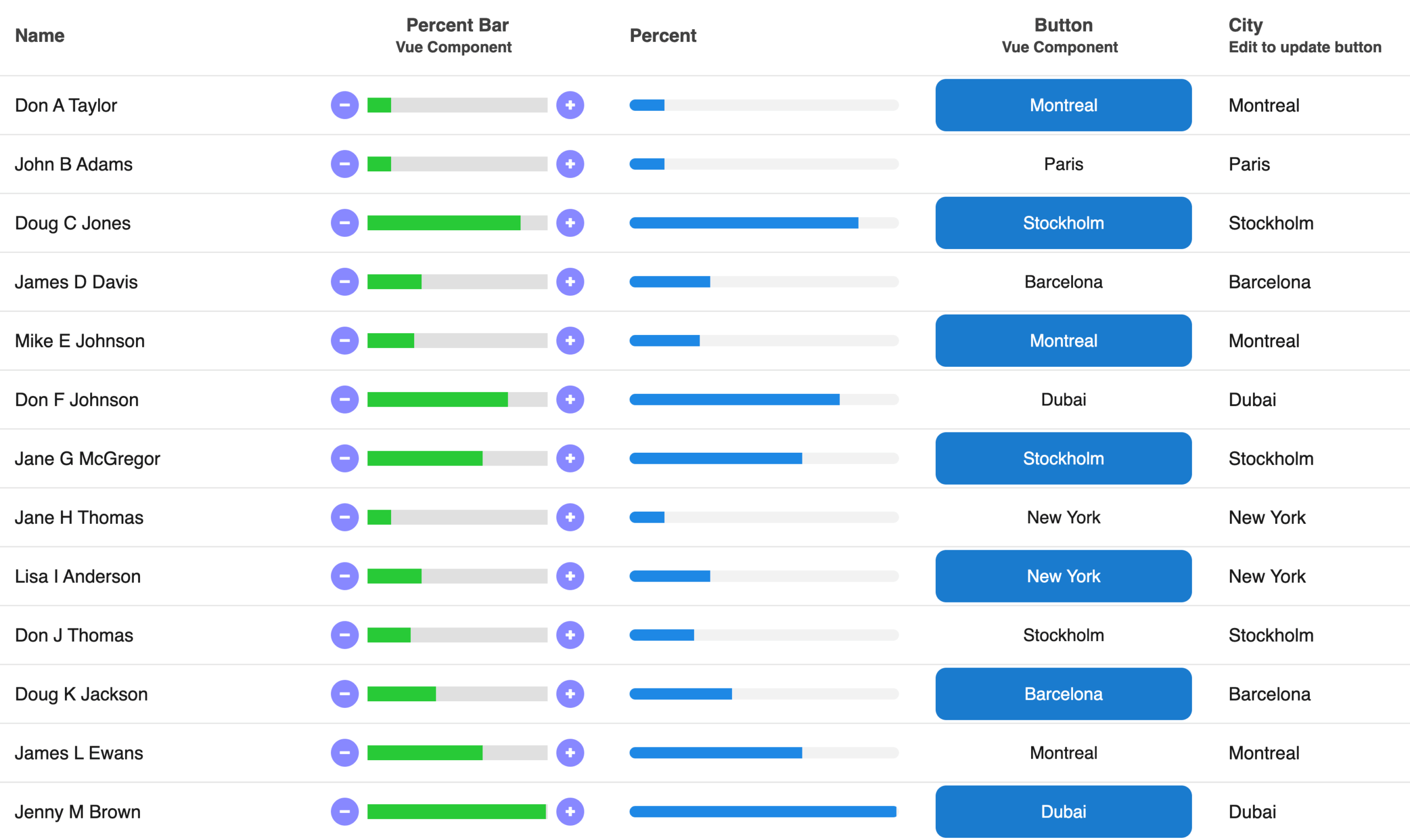Image resolution: width=1410 pixels, height=840 pixels.
Task: Click the Percent column header
Action: click(663, 36)
